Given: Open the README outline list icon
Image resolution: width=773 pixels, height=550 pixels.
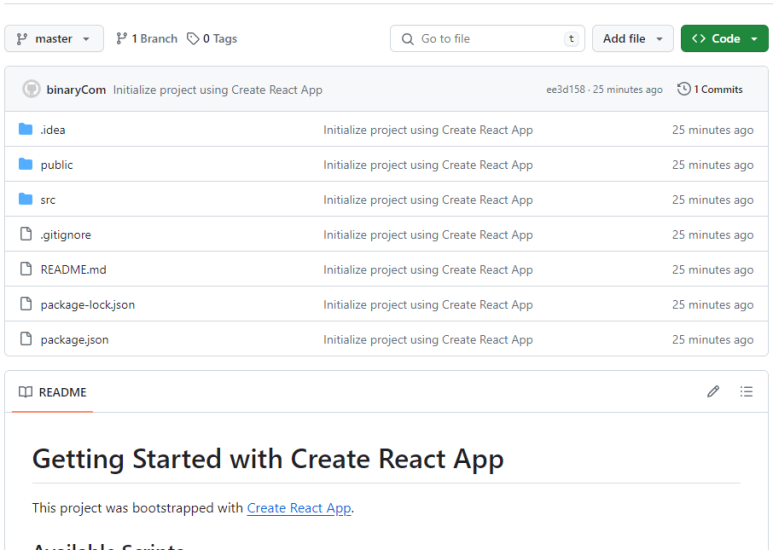Looking at the screenshot, I should pos(746,391).
